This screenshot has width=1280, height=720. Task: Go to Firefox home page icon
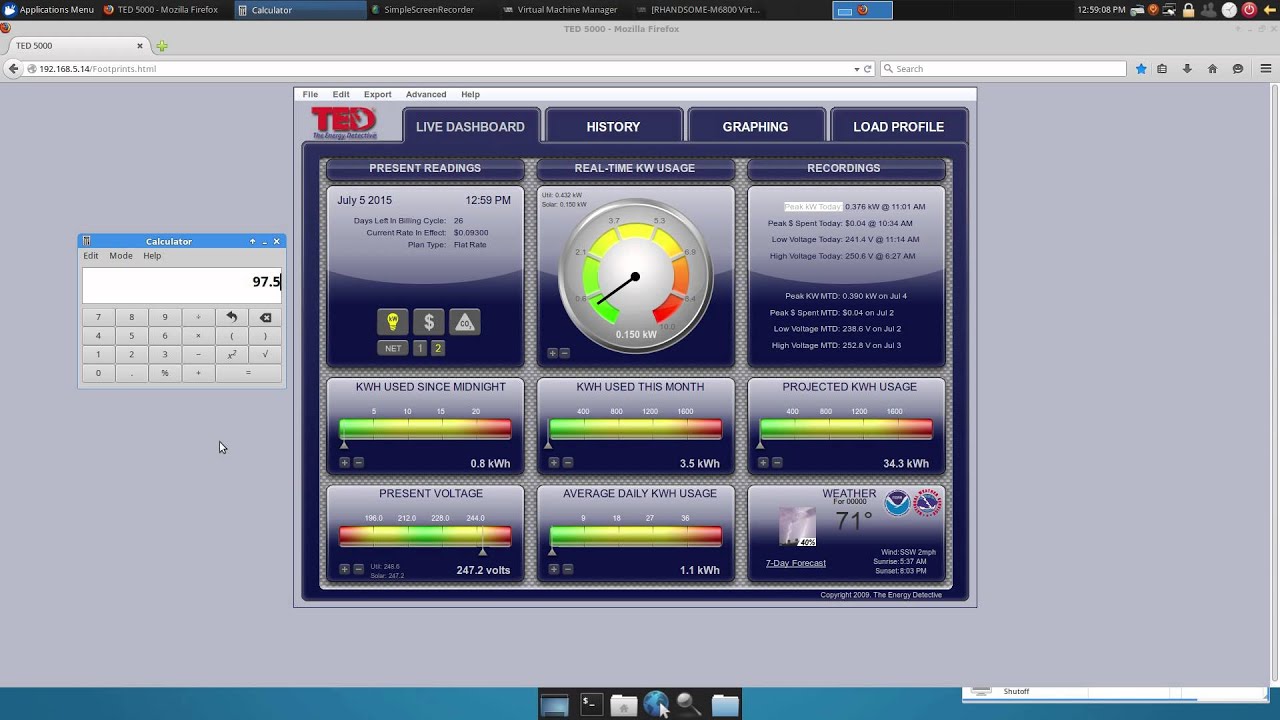(x=1212, y=69)
